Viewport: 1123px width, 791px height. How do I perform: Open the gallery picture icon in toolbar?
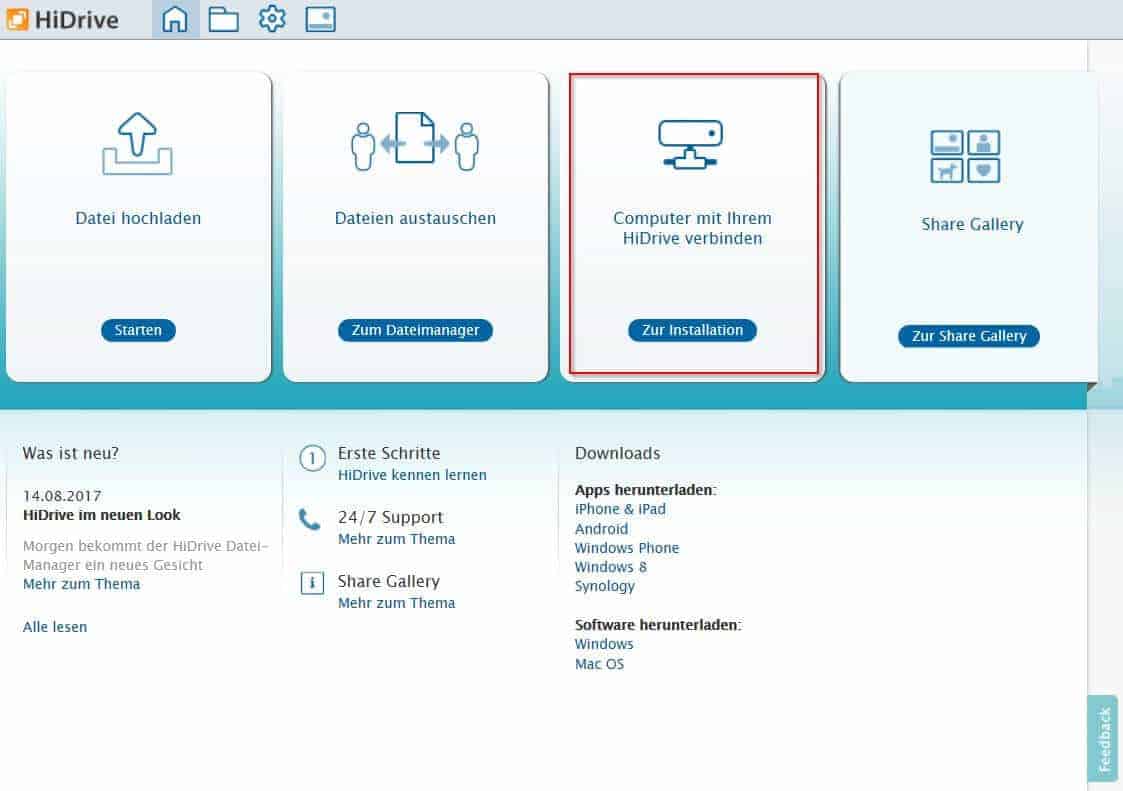click(x=320, y=19)
